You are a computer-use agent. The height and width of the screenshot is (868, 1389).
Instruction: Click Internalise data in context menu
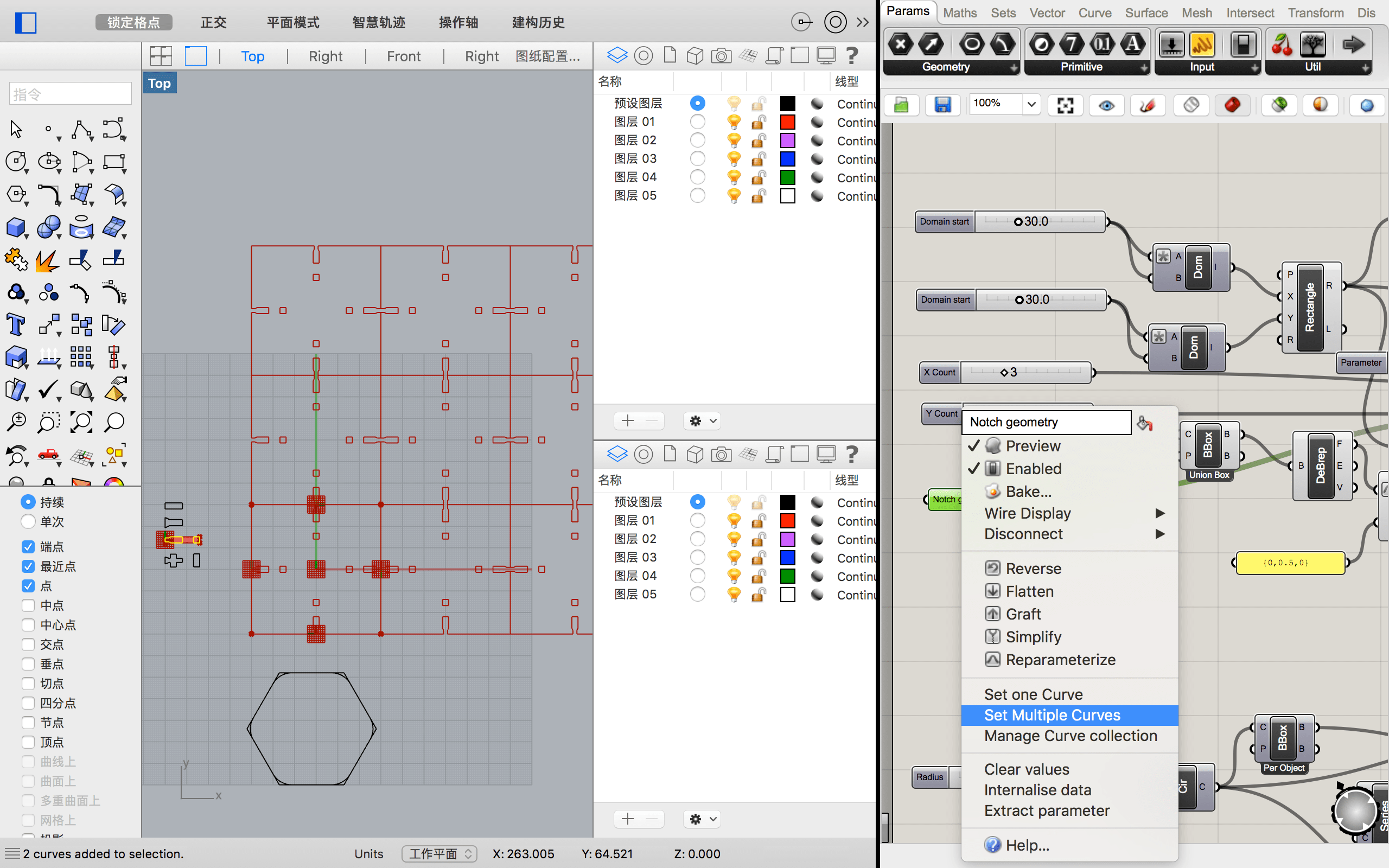point(1037,790)
